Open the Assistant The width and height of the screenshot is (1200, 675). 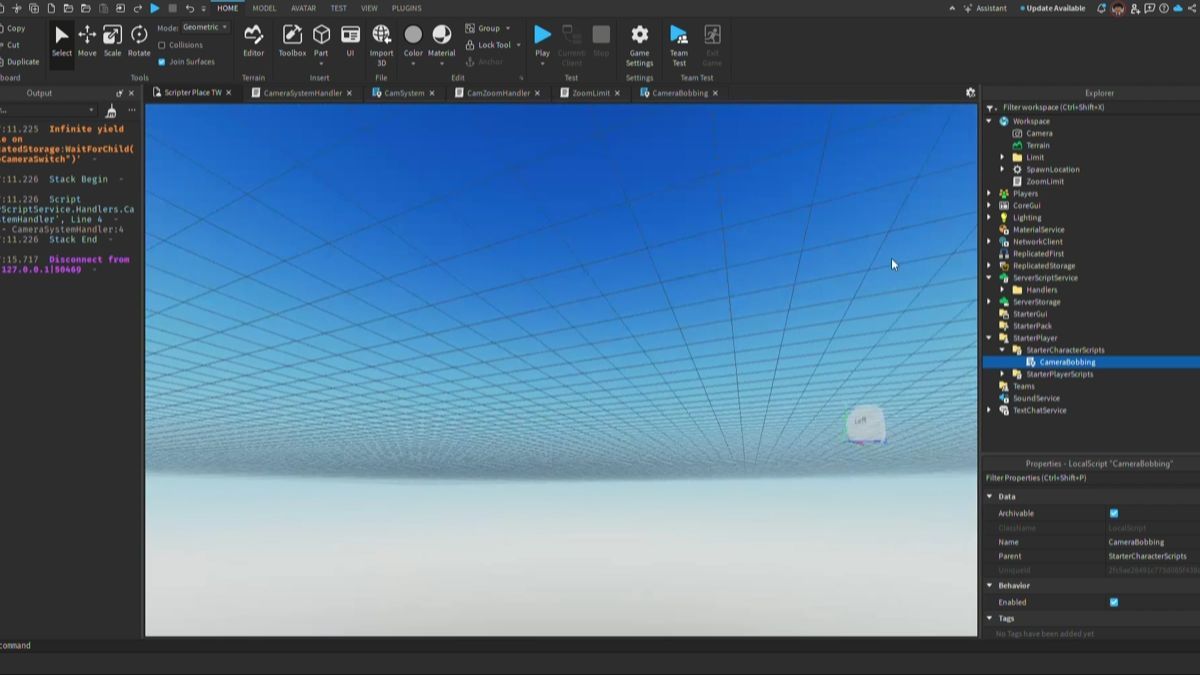click(x=986, y=8)
